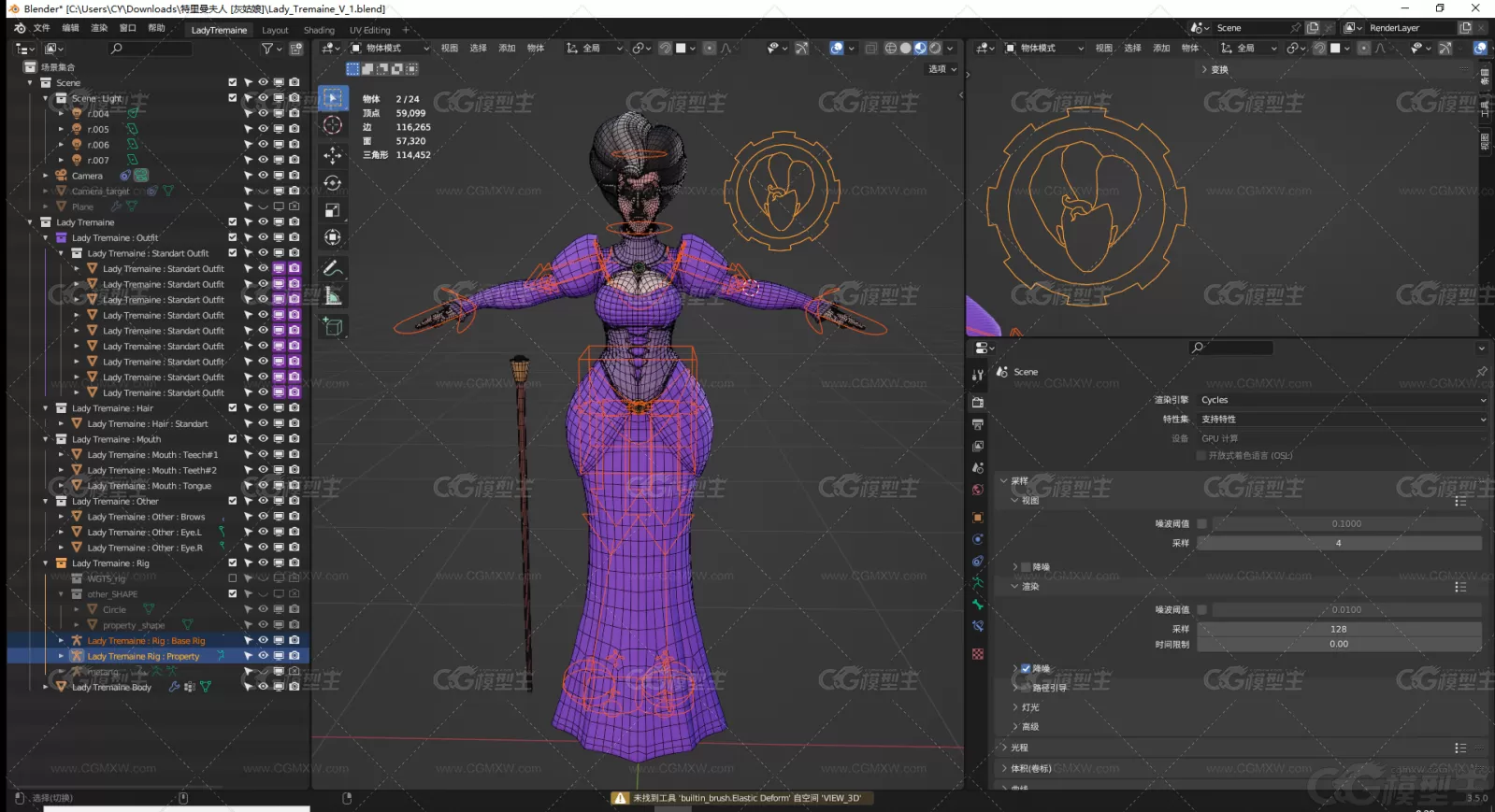Enable the WGTS_rig collection checkbox
Screen dimensions: 1495x812
[233, 577]
